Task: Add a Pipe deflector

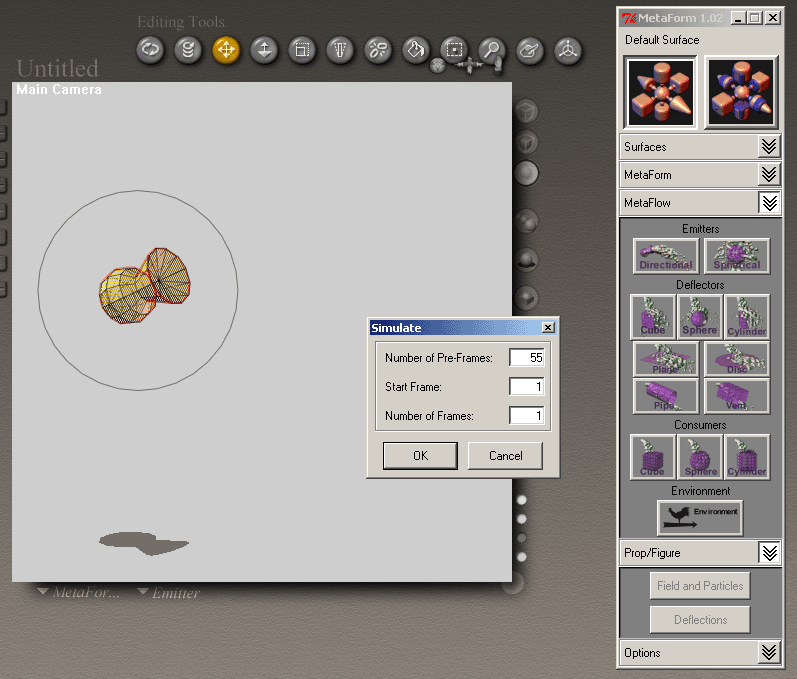Action: pos(665,396)
